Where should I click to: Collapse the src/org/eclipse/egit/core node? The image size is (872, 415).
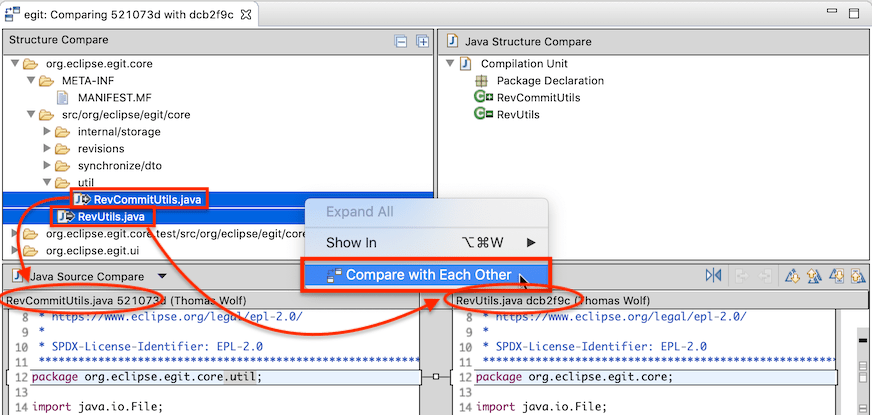(31, 115)
